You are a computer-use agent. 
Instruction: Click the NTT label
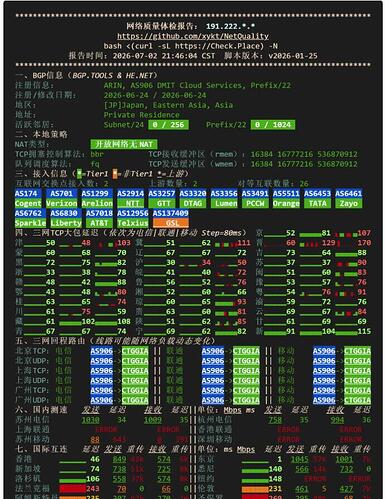click(x=130, y=203)
